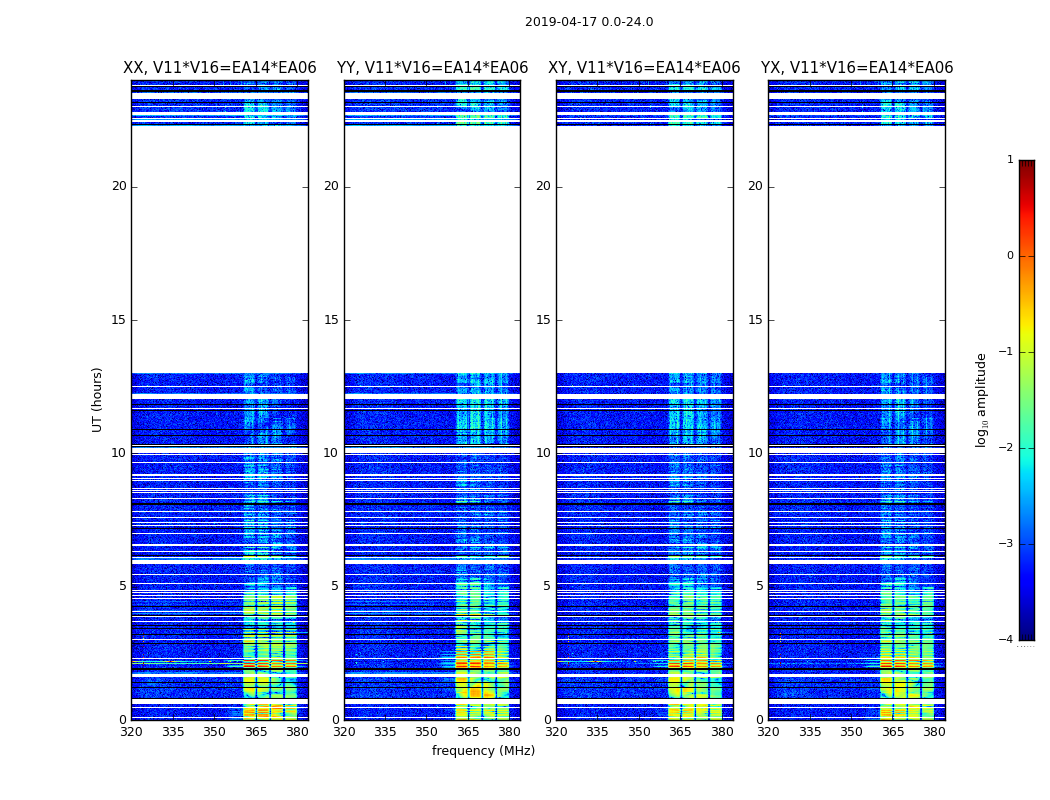Click the 350 tick label in YY panel
The width and height of the screenshot is (1050, 800).
click(427, 732)
